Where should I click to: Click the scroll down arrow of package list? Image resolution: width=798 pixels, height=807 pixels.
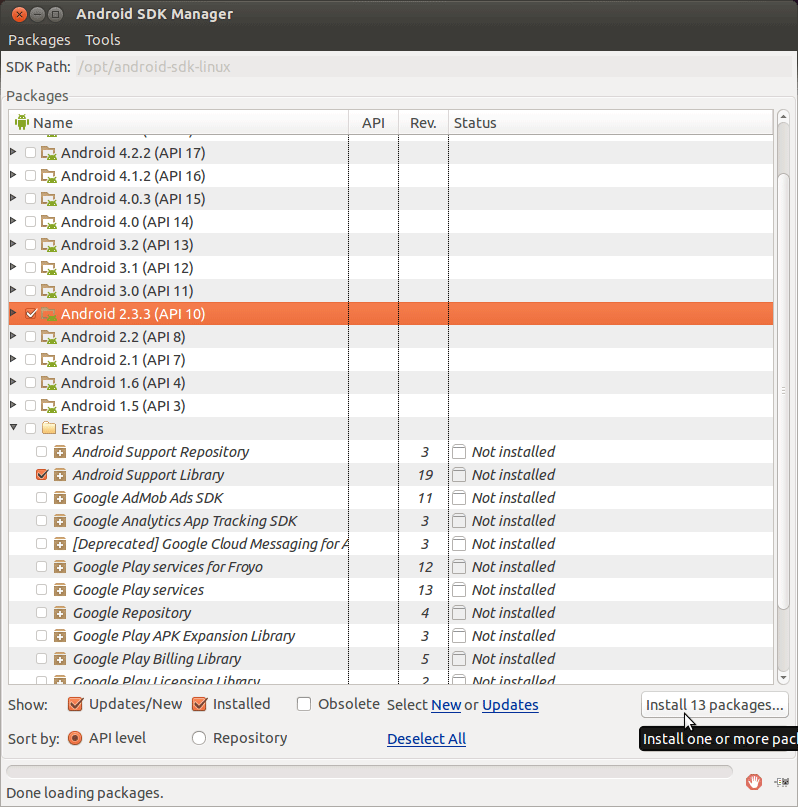(783, 678)
